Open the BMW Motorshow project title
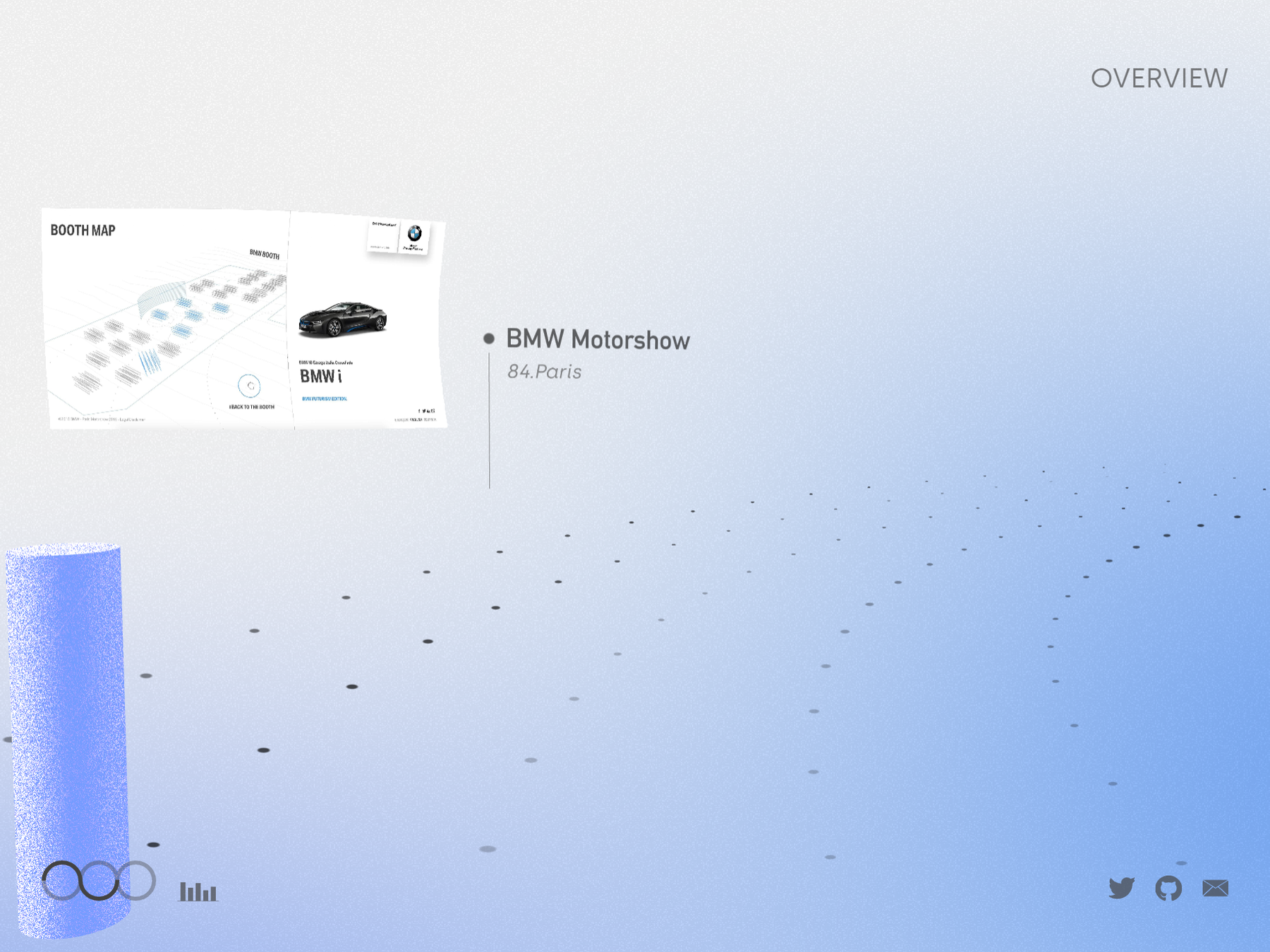This screenshot has height=952, width=1270. pos(598,340)
